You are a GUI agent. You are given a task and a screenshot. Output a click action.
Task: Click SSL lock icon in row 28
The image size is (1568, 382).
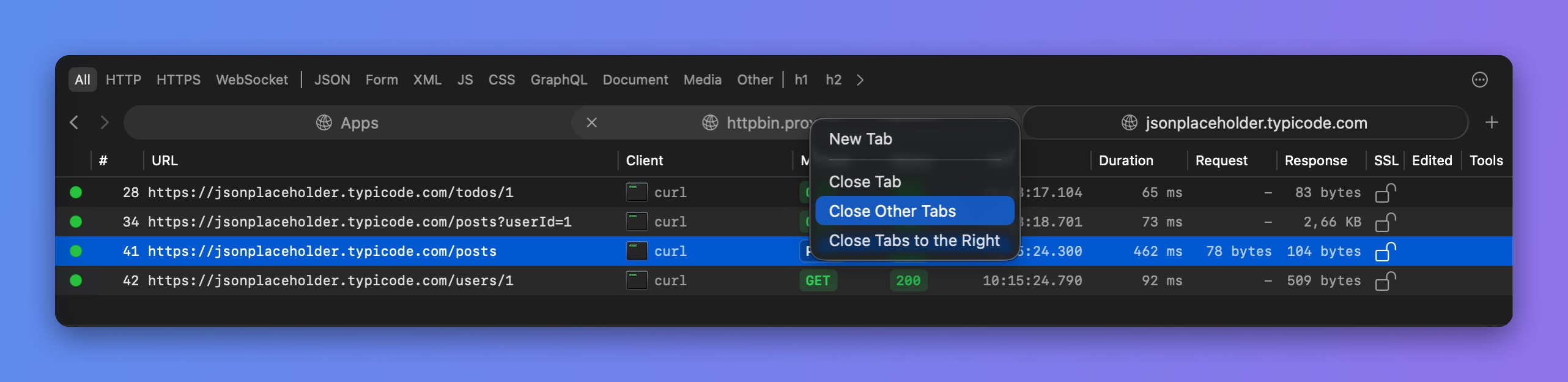1385,193
